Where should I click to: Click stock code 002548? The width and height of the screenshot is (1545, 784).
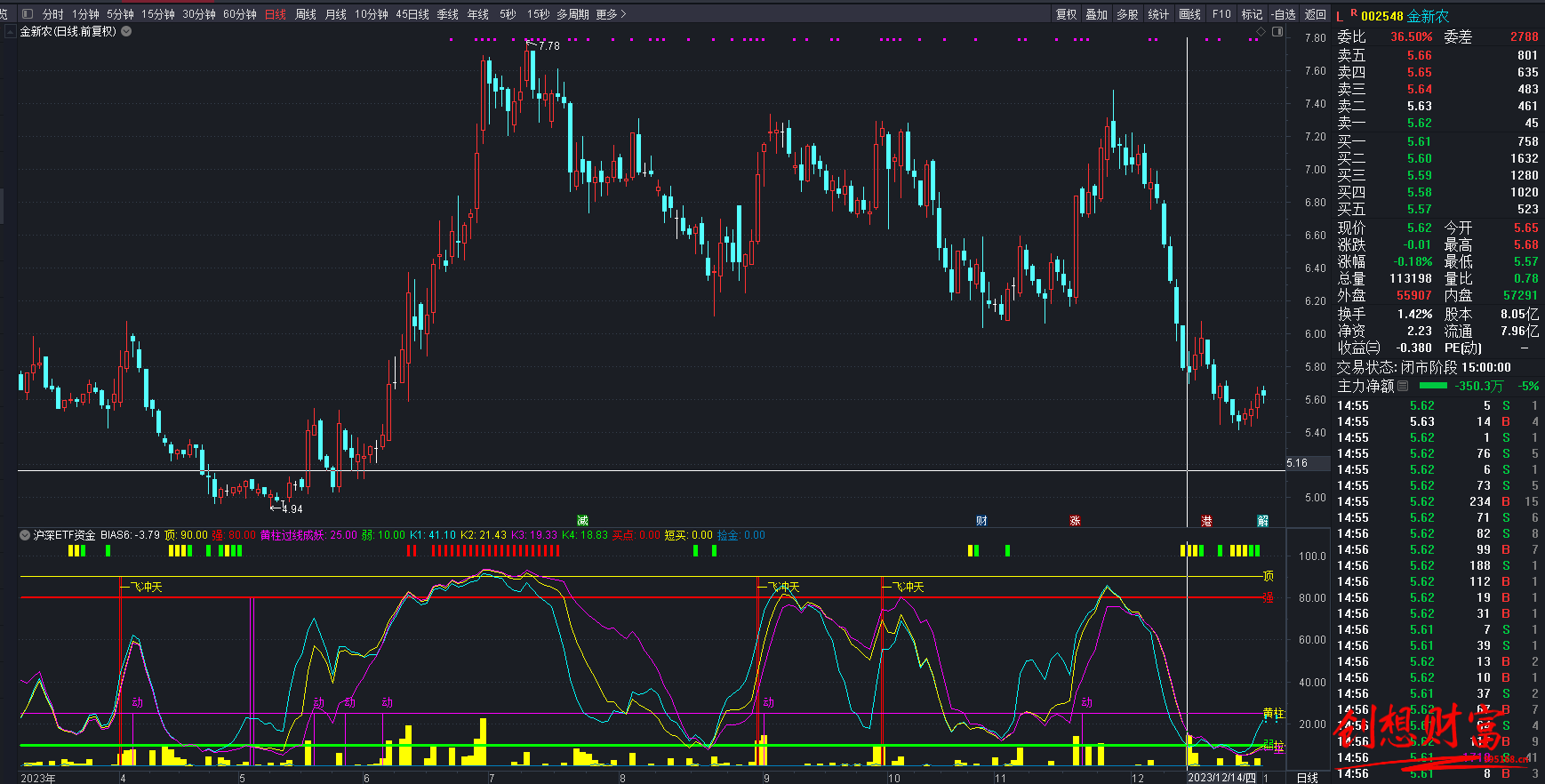pos(1381,16)
